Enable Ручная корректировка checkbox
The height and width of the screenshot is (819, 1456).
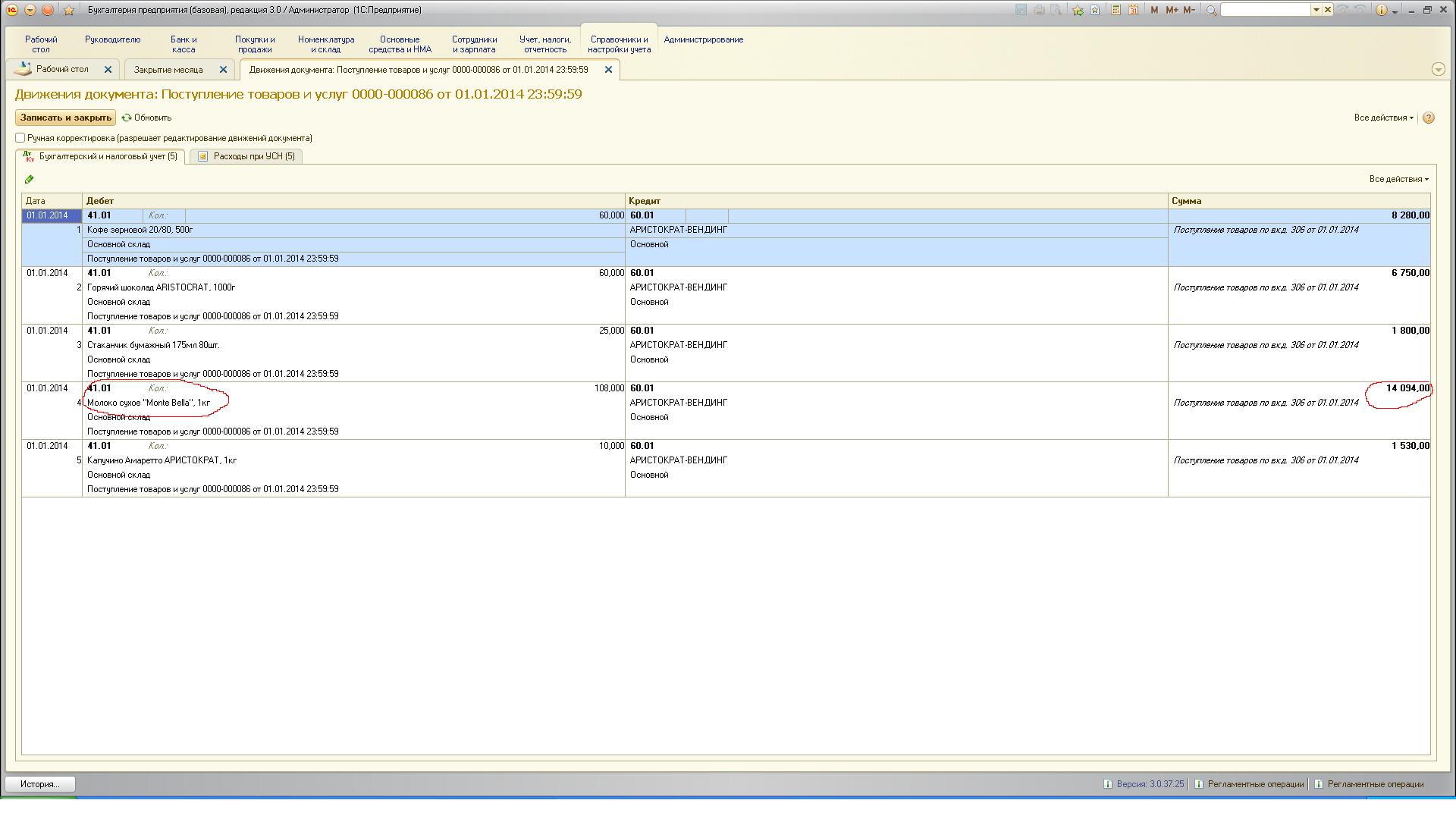tap(20, 138)
